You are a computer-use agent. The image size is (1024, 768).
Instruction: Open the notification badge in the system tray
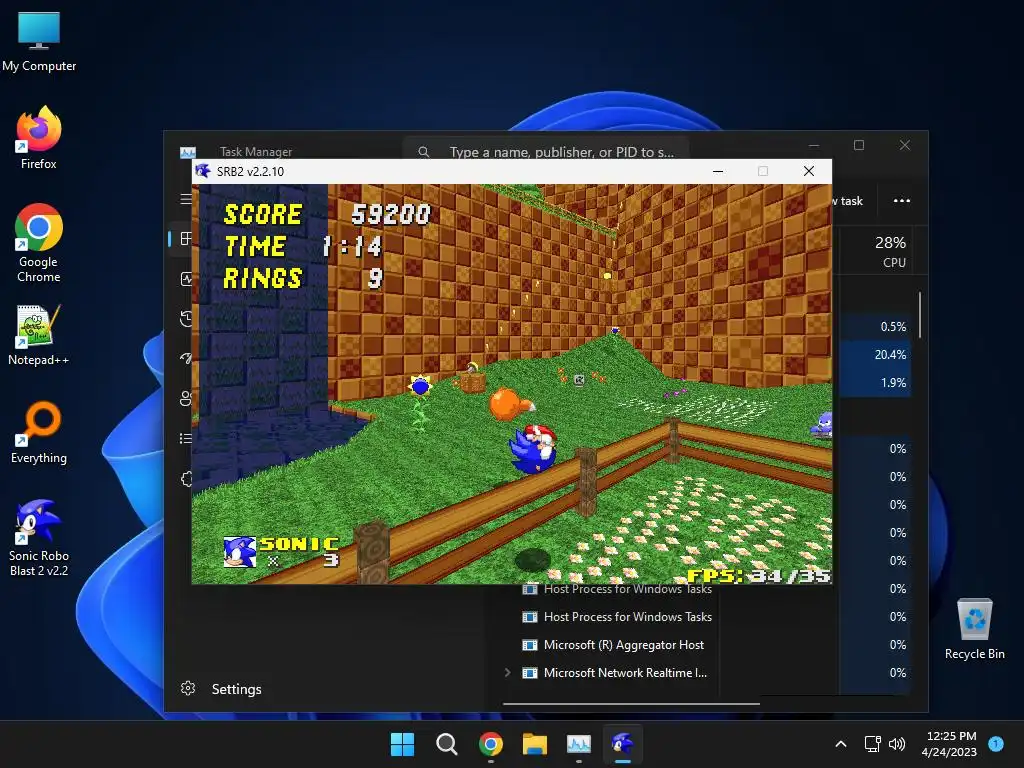tap(996, 743)
